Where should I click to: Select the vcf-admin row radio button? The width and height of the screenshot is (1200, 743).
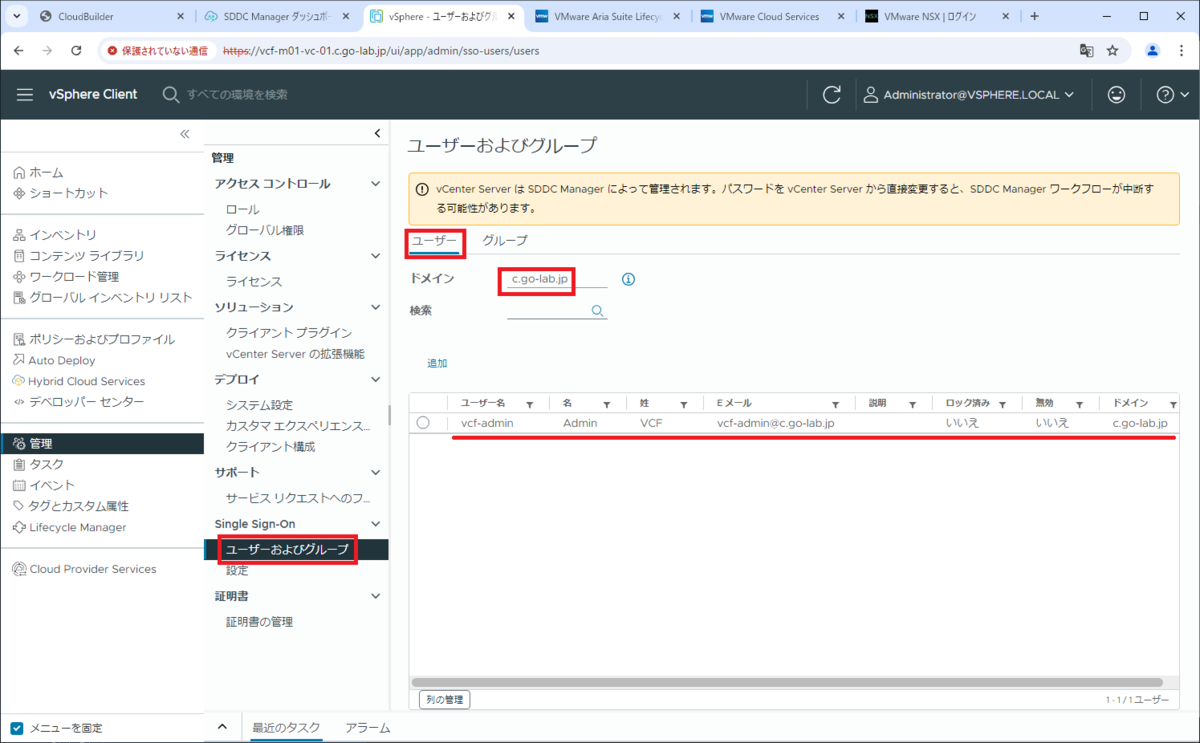pos(423,423)
